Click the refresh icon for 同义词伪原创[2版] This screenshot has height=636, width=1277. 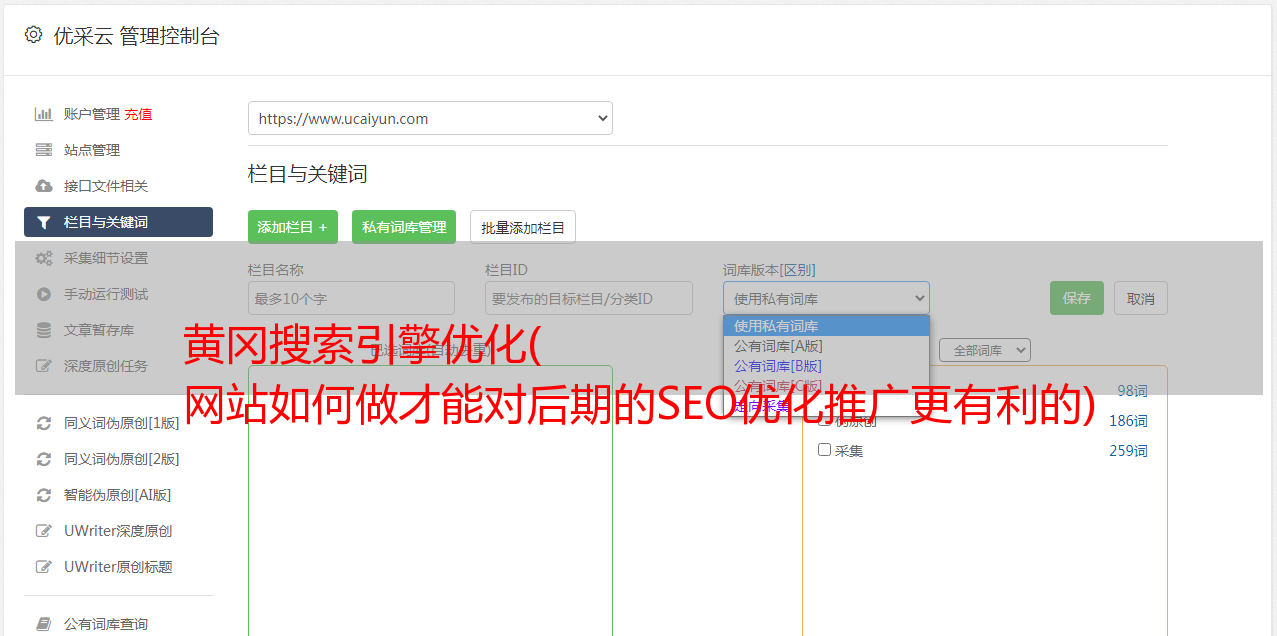tap(43, 459)
